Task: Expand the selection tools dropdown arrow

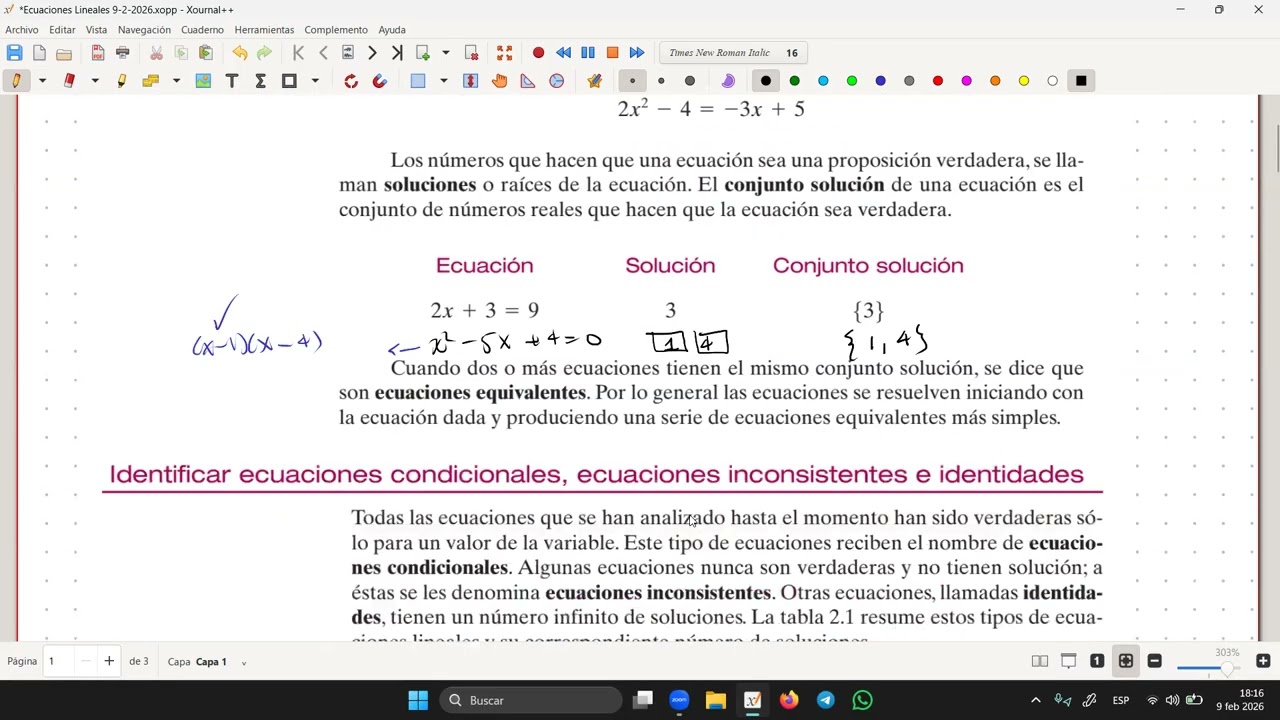Action: point(444,81)
